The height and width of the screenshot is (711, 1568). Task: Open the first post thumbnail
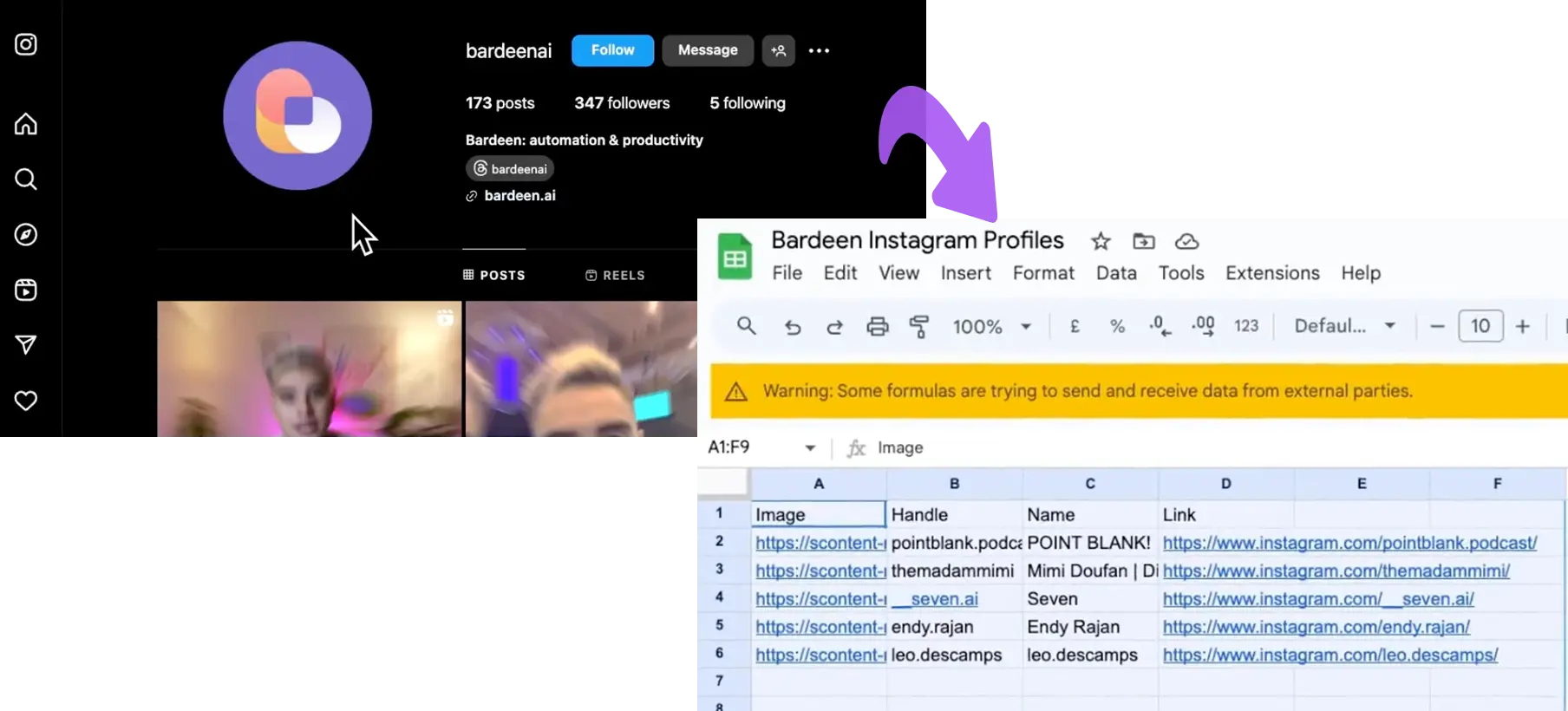(x=309, y=369)
